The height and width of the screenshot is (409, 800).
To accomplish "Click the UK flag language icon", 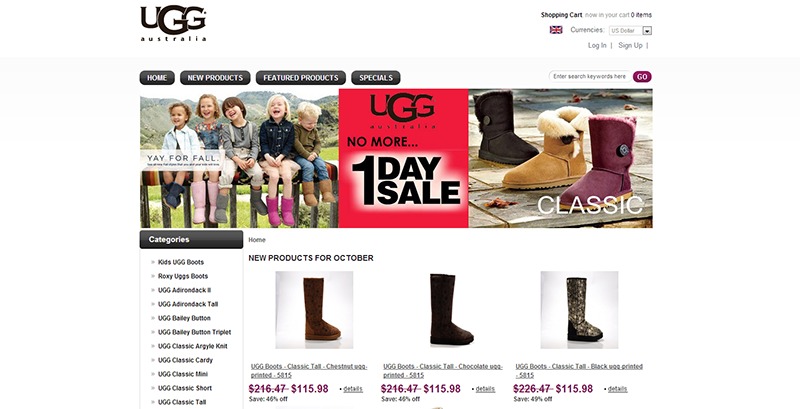I will pyautogui.click(x=556, y=30).
